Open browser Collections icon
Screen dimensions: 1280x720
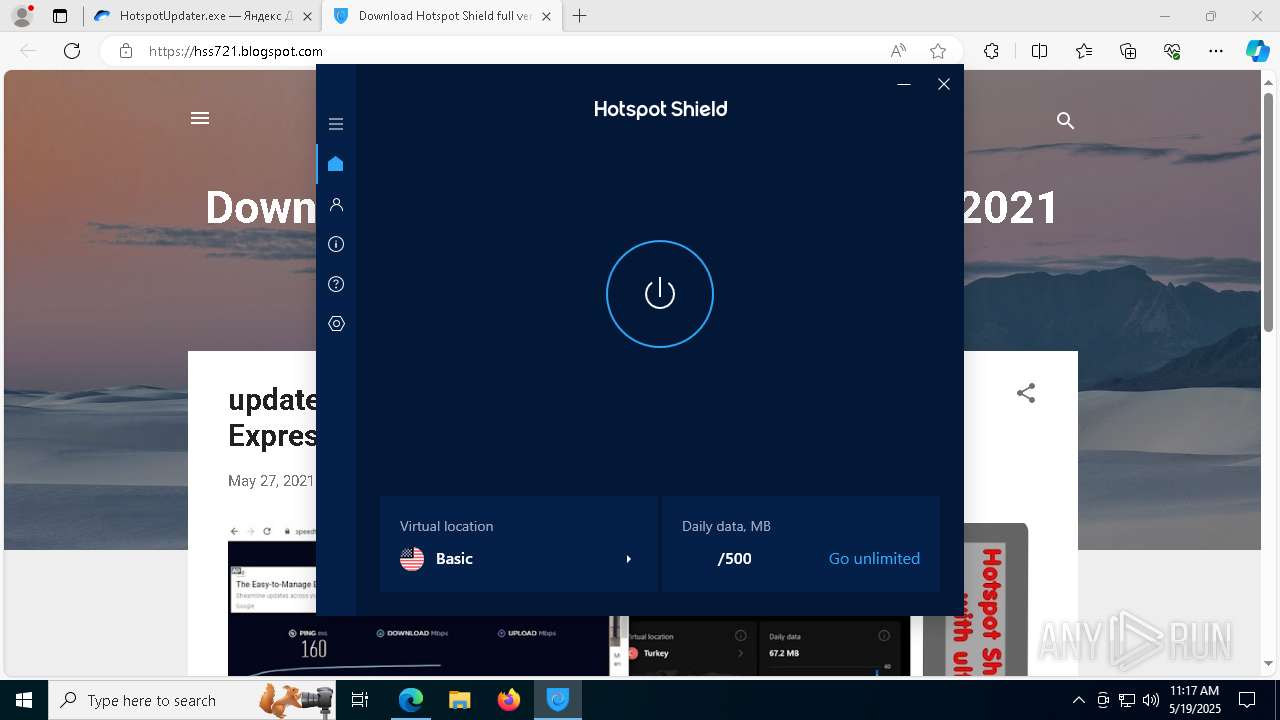[x=1128, y=51]
